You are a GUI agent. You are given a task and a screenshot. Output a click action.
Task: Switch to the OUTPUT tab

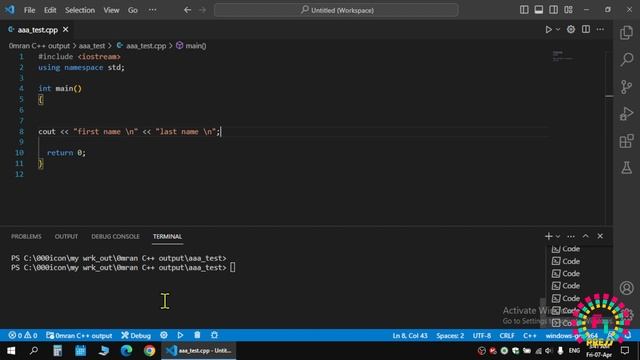click(66, 236)
